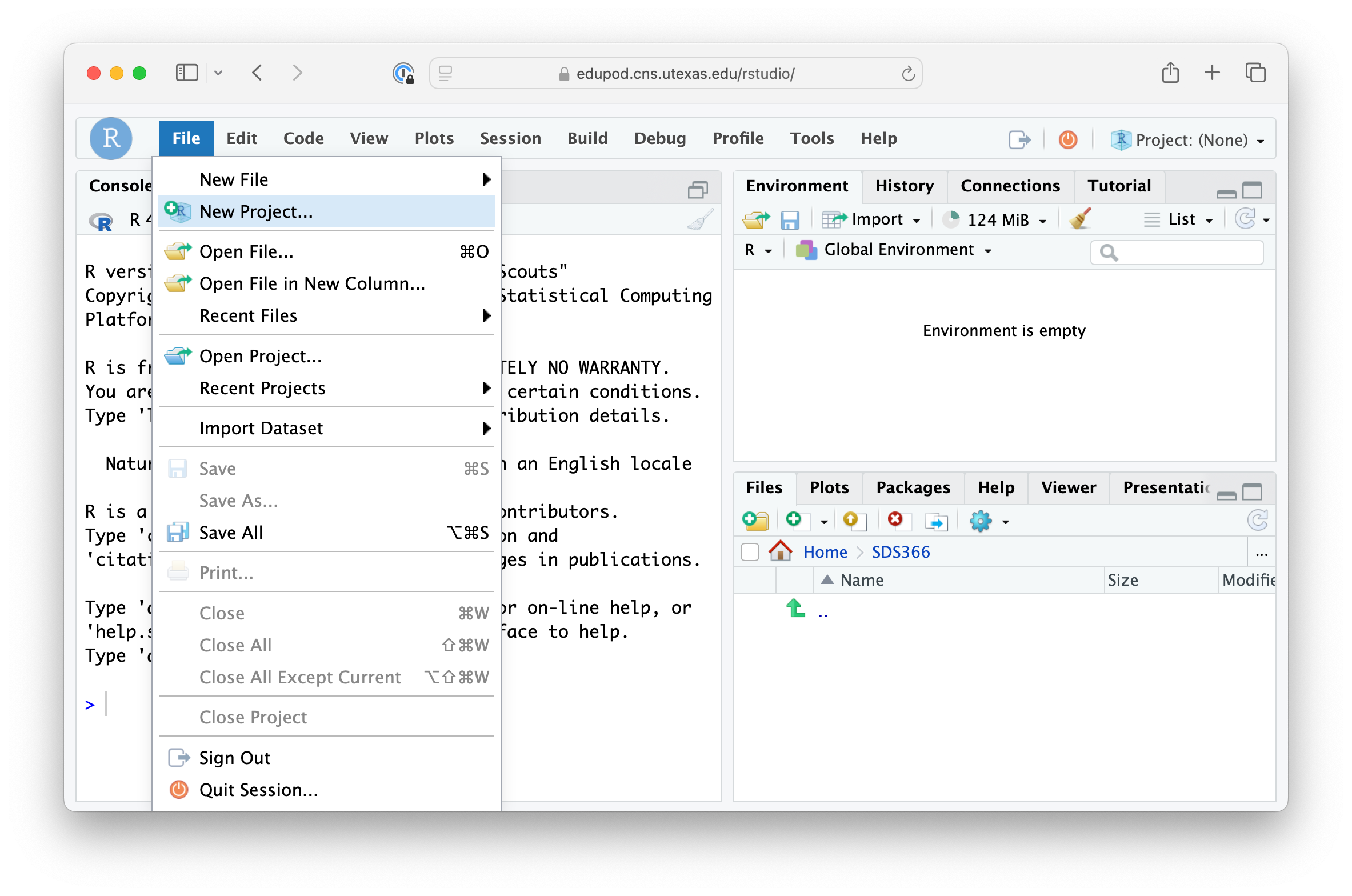Open the Packages tab
This screenshot has width=1352, height=896.
point(913,487)
